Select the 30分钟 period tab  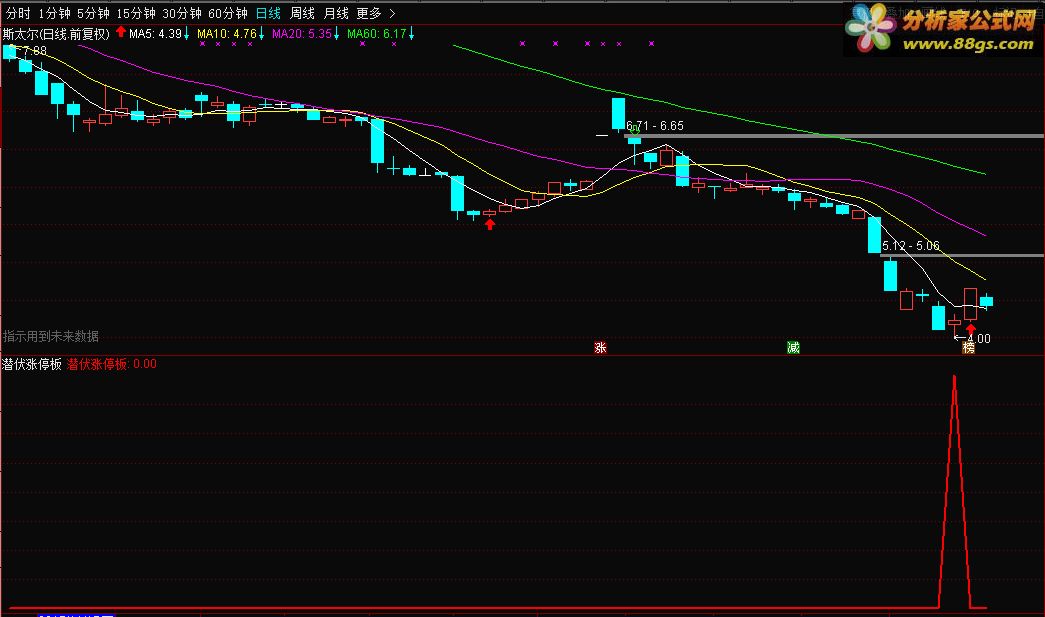click(181, 13)
